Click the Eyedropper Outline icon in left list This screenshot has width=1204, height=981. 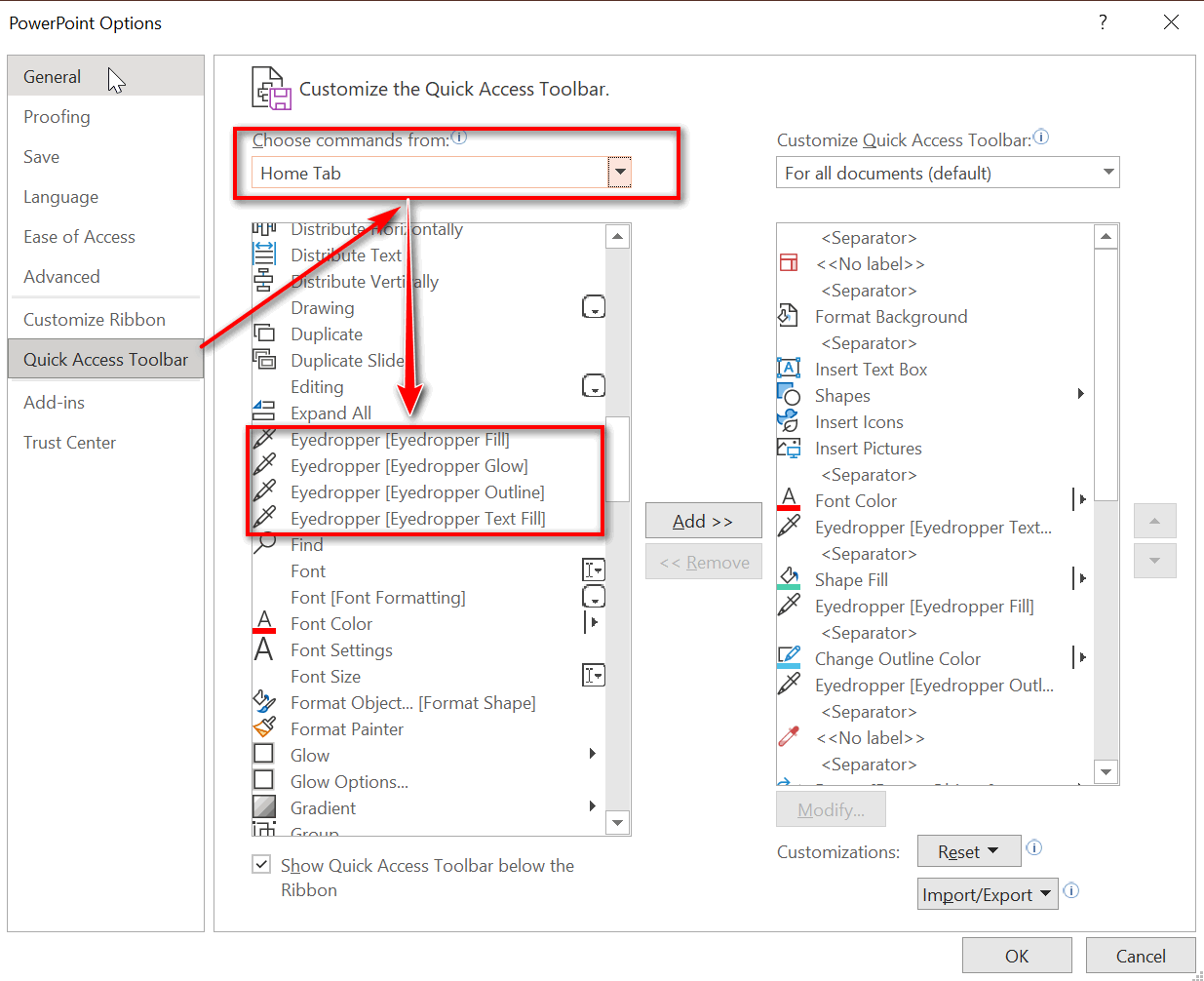[264, 491]
